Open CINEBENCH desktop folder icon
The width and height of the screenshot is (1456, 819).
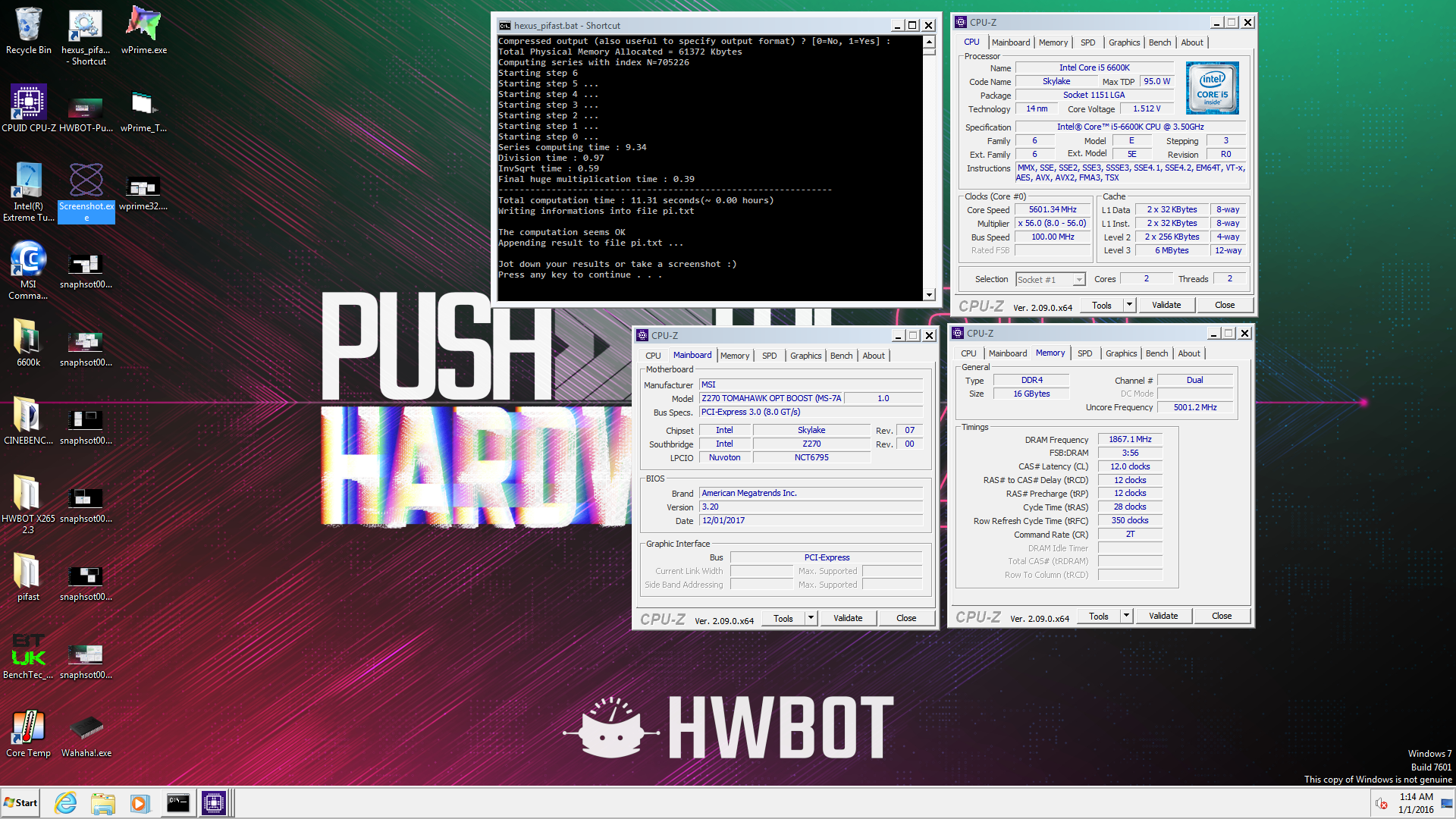click(28, 422)
